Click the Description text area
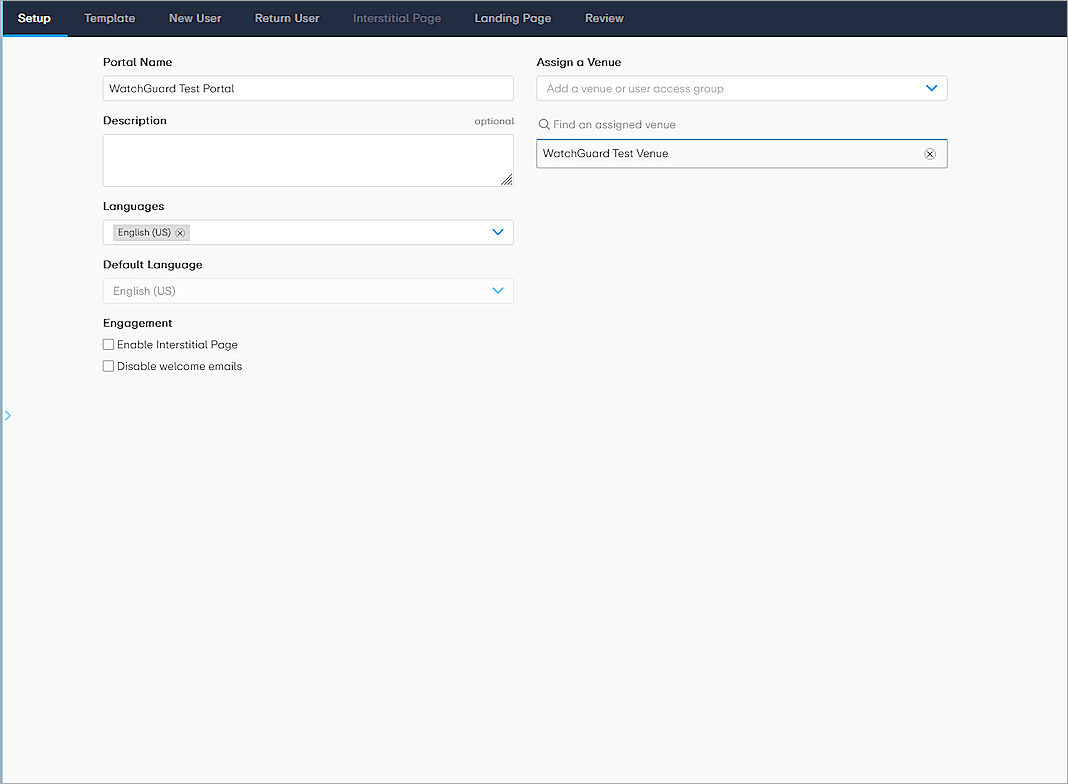The image size is (1068, 784). point(308,160)
